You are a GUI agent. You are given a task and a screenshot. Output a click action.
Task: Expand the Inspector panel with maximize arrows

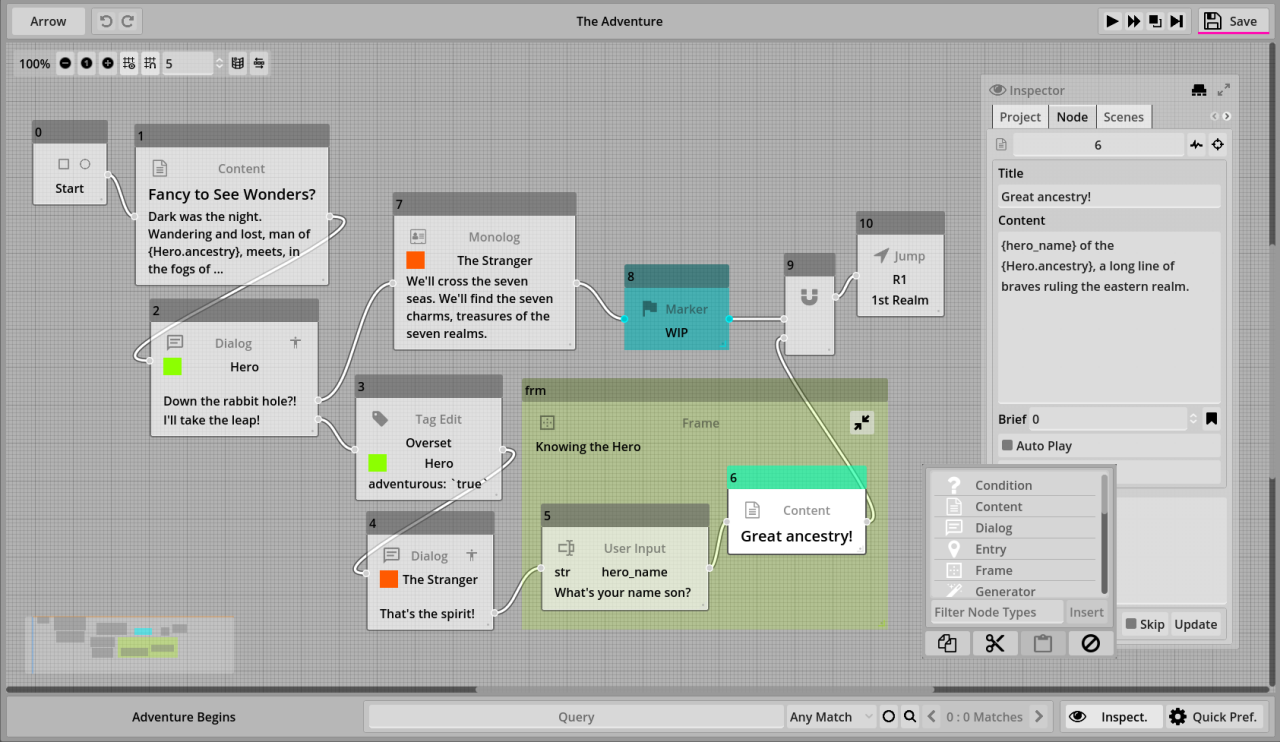[x=1223, y=90]
